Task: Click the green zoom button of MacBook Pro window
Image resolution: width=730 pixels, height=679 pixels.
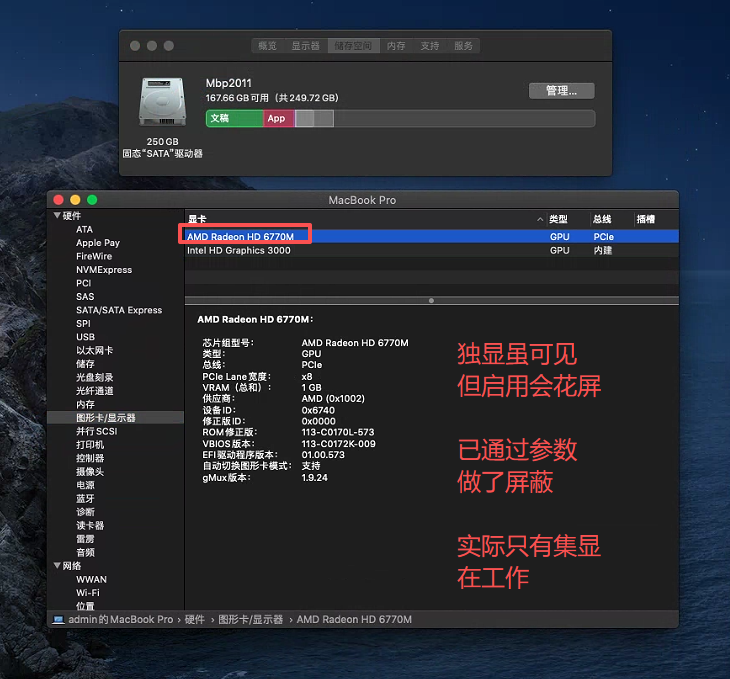Action: [x=92, y=200]
